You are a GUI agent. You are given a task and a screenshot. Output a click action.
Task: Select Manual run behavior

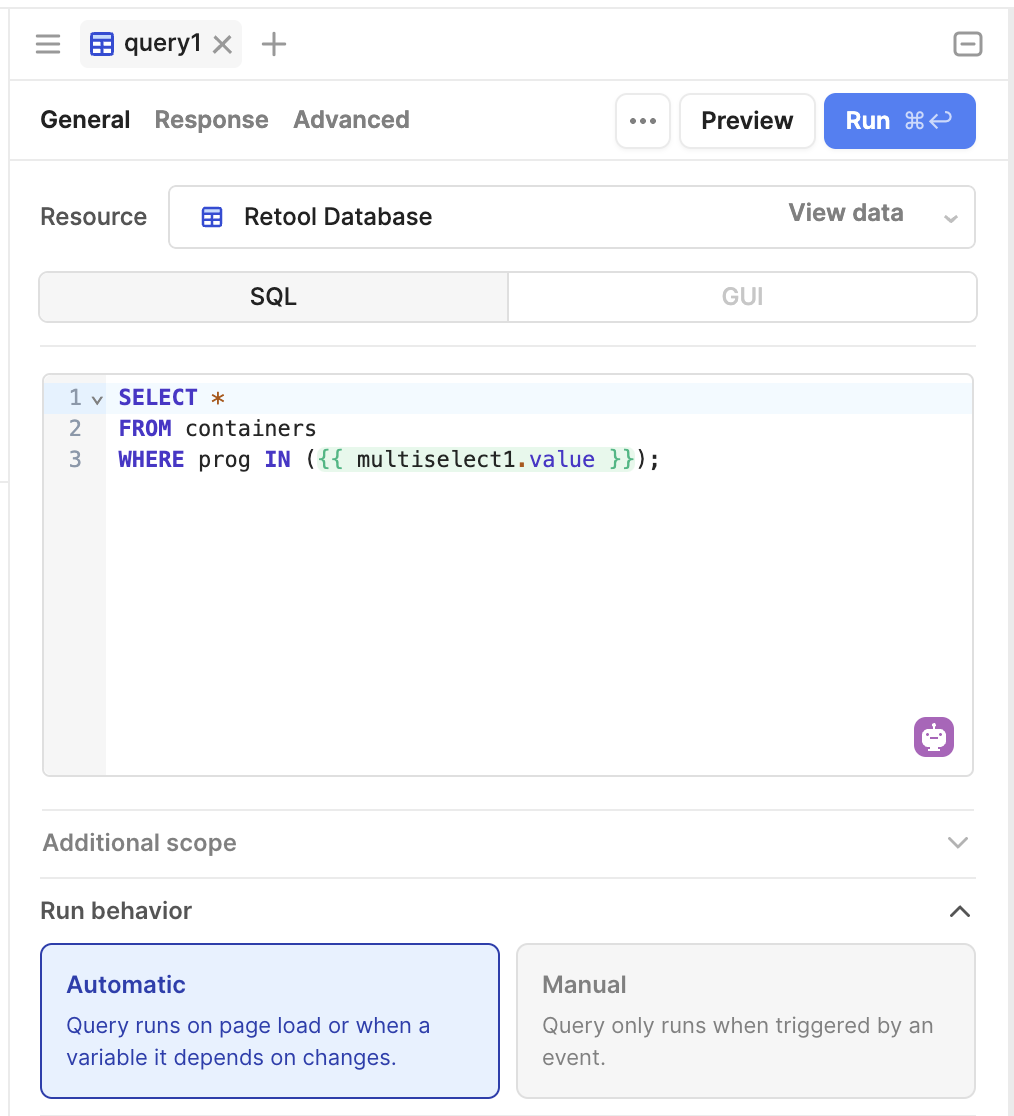(x=746, y=1021)
